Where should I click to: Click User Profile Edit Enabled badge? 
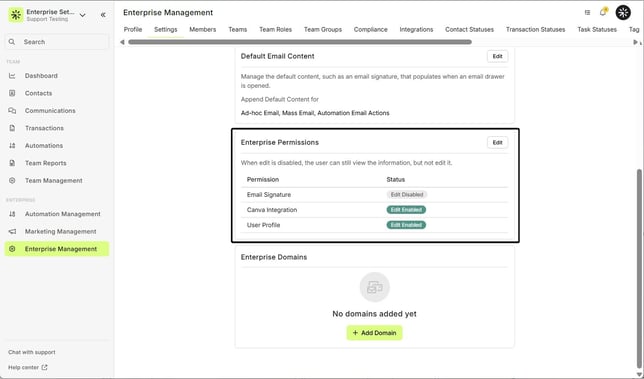(x=406, y=225)
